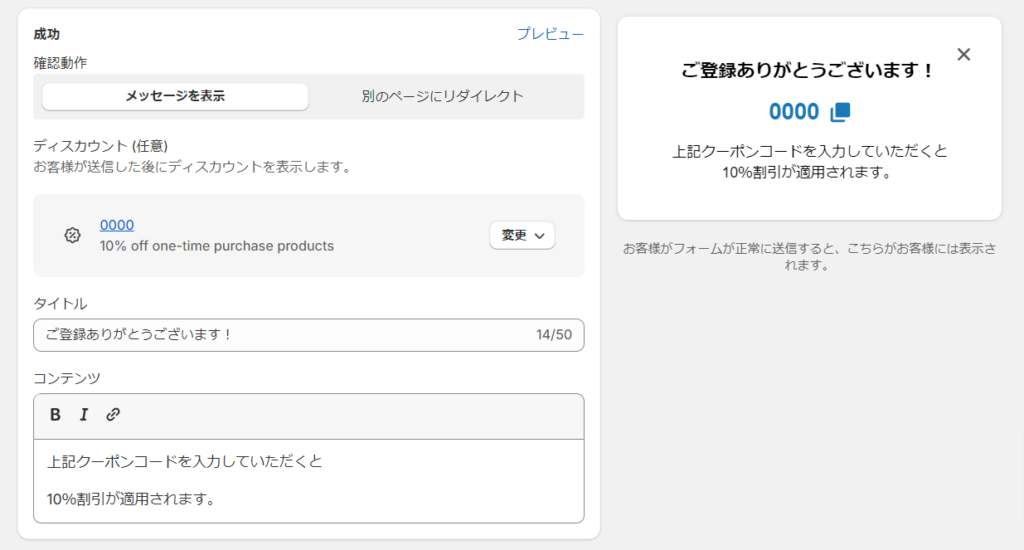The width and height of the screenshot is (1024, 550).
Task: Open the 0000 discount code link
Action: tap(117, 225)
